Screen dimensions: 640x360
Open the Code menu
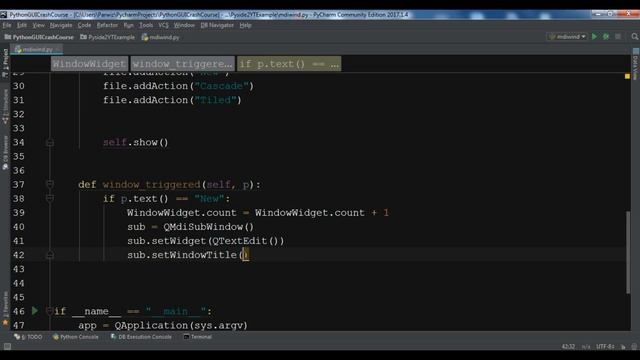pos(84,25)
